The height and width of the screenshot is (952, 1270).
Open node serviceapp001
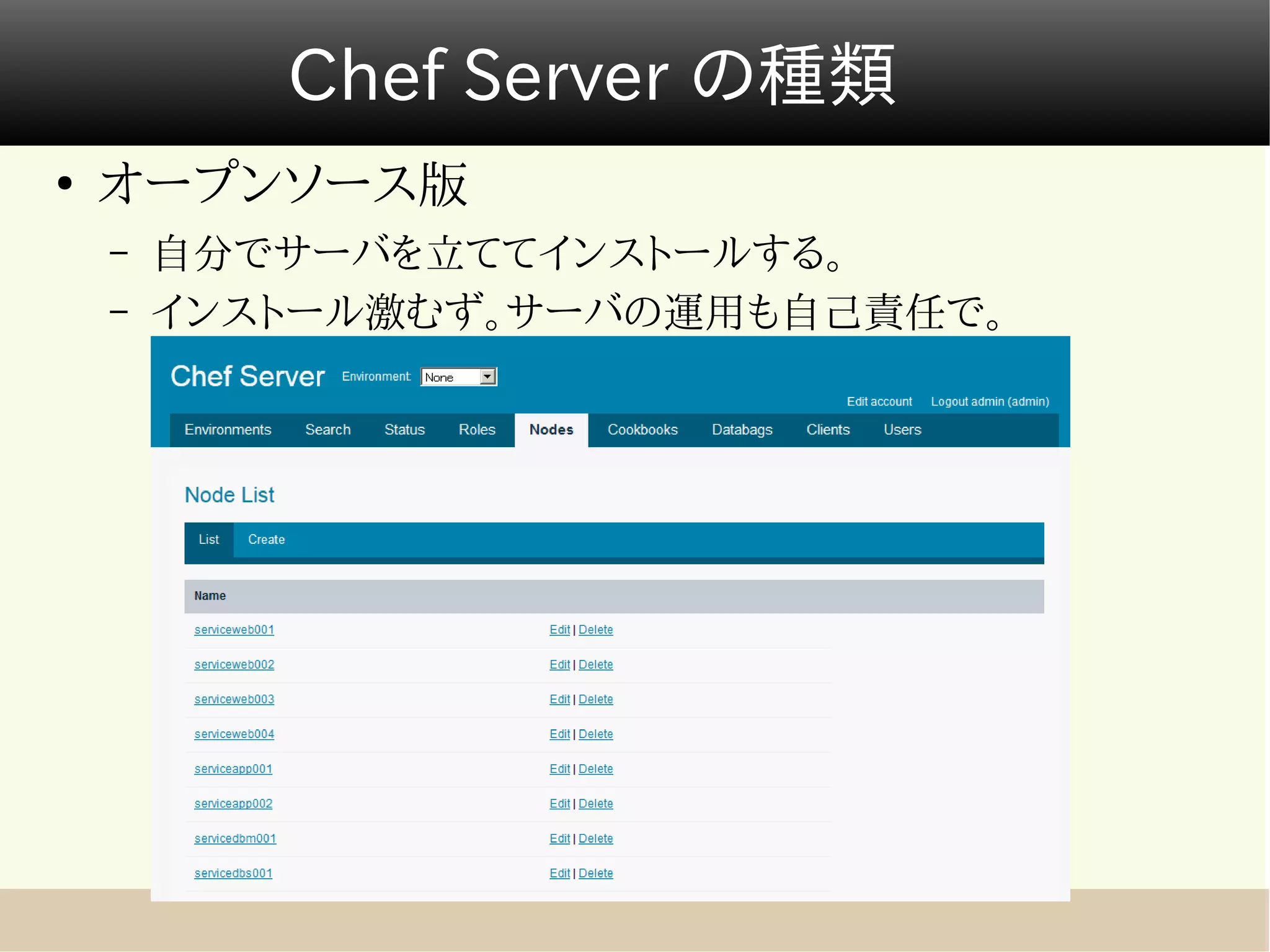233,769
